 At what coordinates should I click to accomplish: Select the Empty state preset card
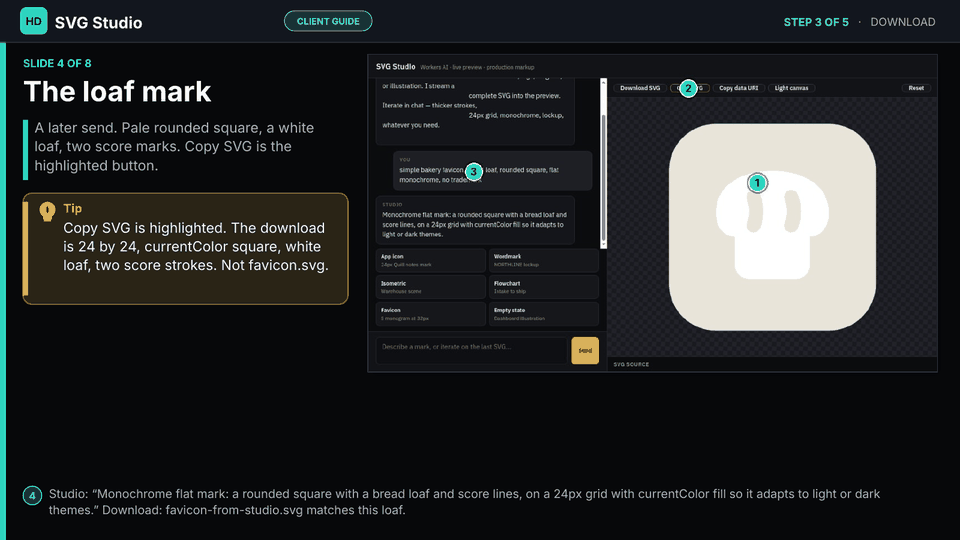point(544,314)
